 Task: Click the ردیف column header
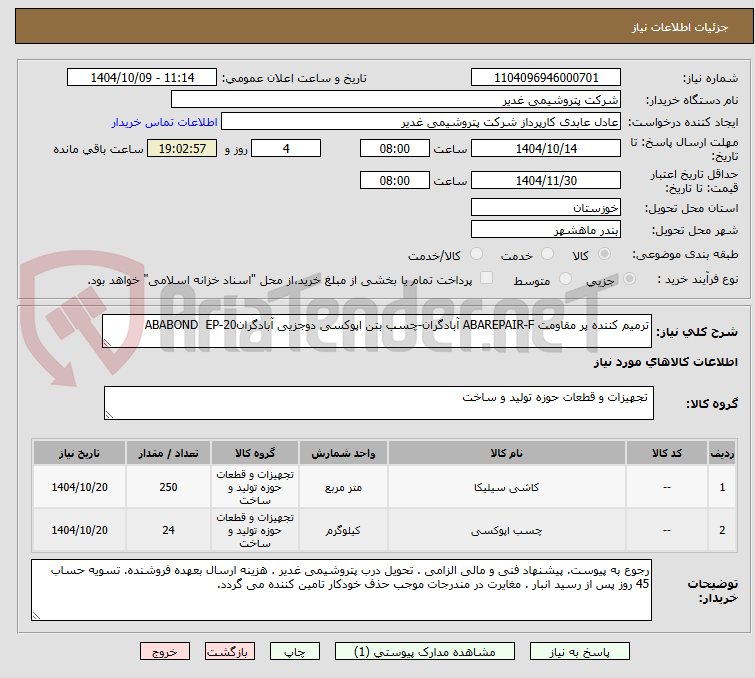tap(722, 453)
